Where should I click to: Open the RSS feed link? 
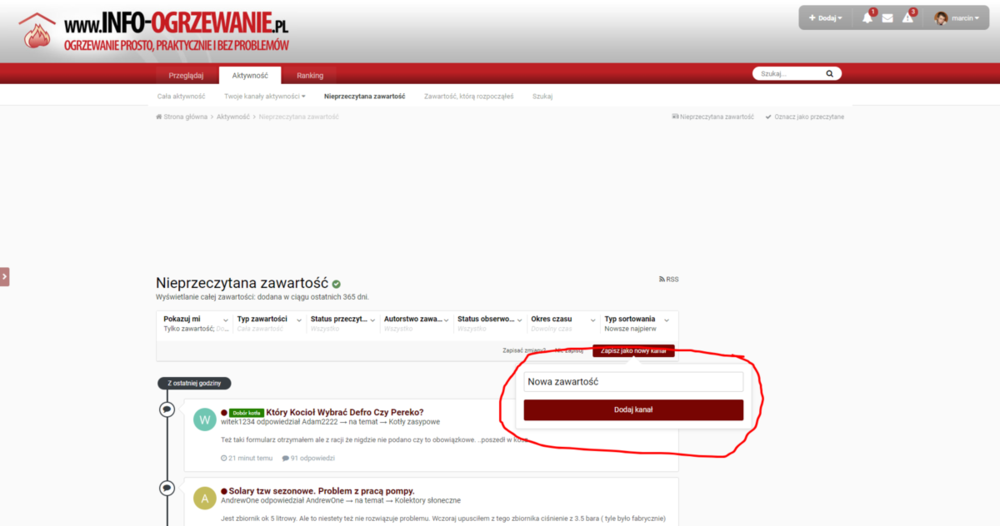(x=669, y=279)
